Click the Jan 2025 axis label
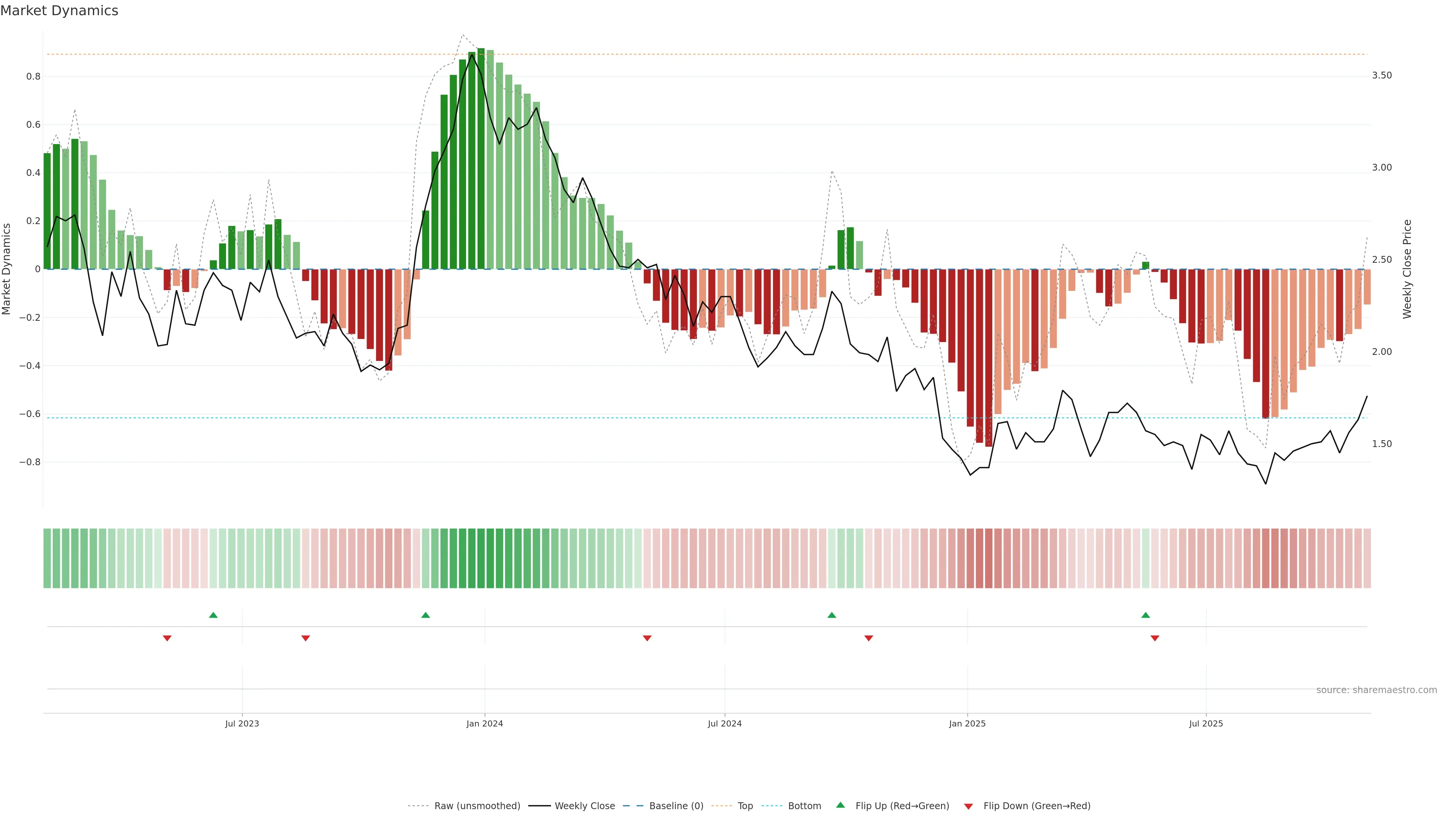1456x819 pixels. pos(967,723)
